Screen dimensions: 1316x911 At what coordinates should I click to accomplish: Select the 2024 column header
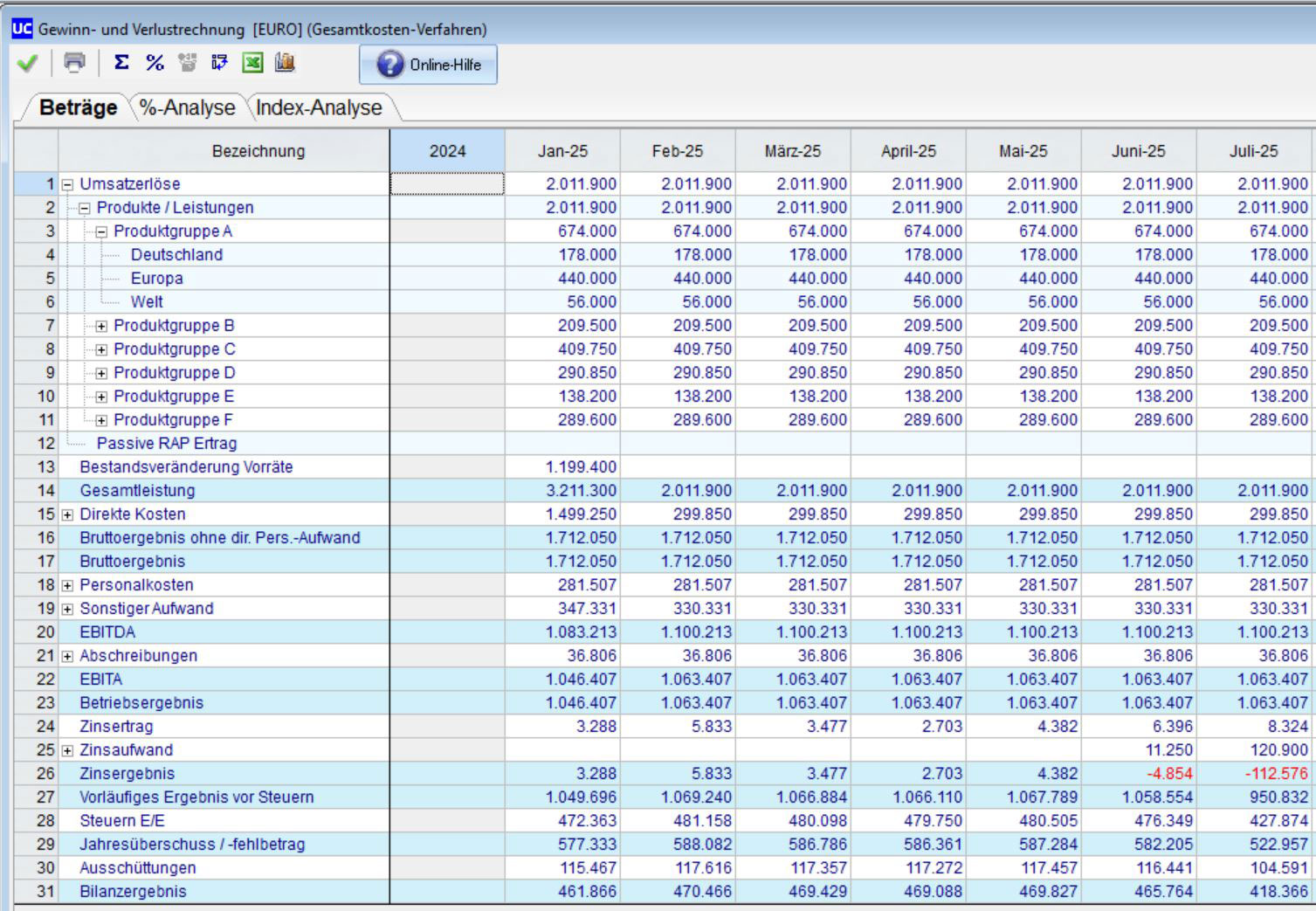point(447,151)
